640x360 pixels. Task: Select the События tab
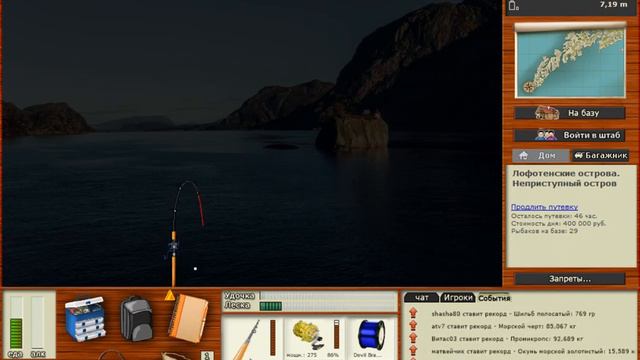(x=494, y=298)
